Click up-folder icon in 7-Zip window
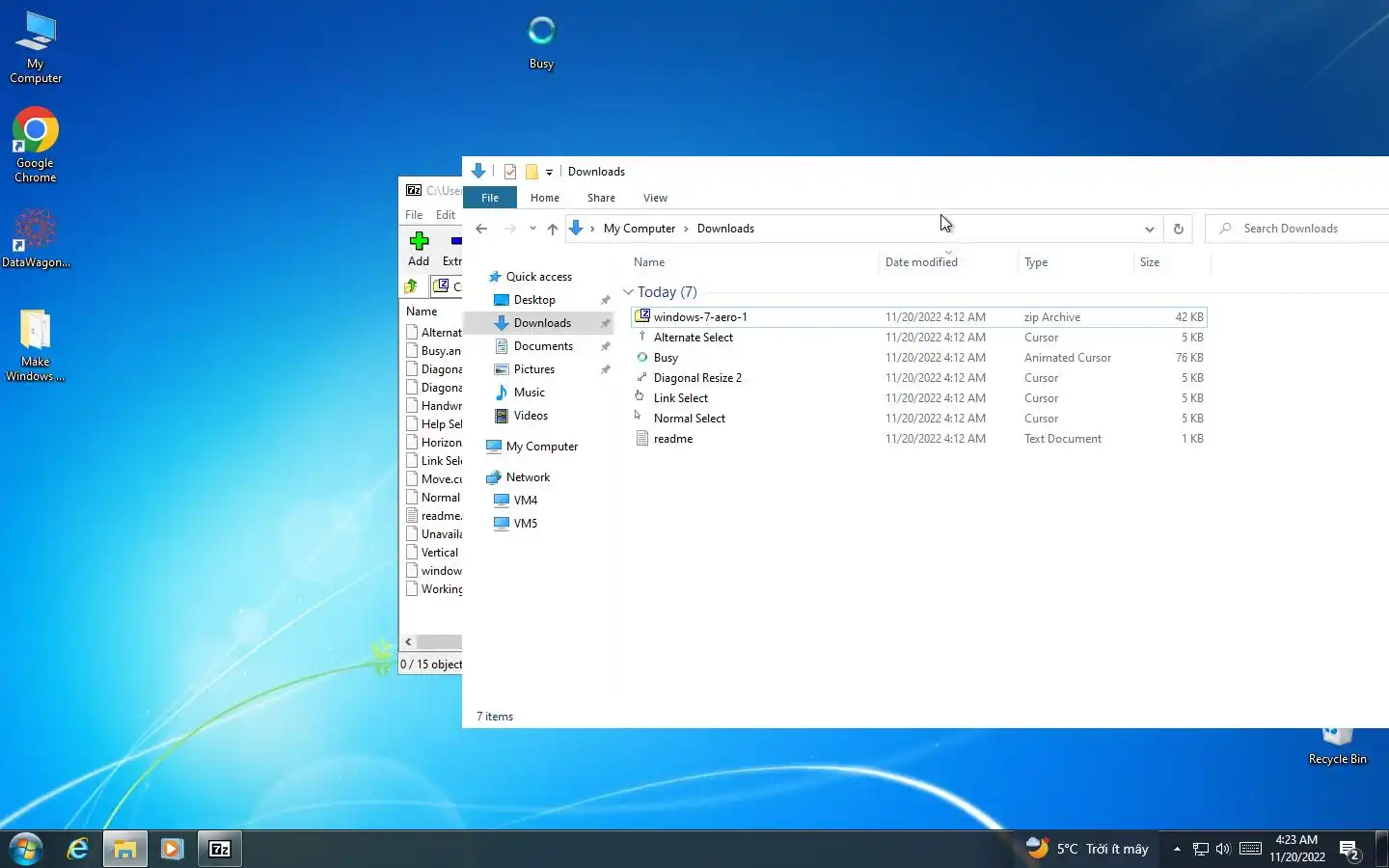This screenshot has width=1389, height=868. [411, 285]
